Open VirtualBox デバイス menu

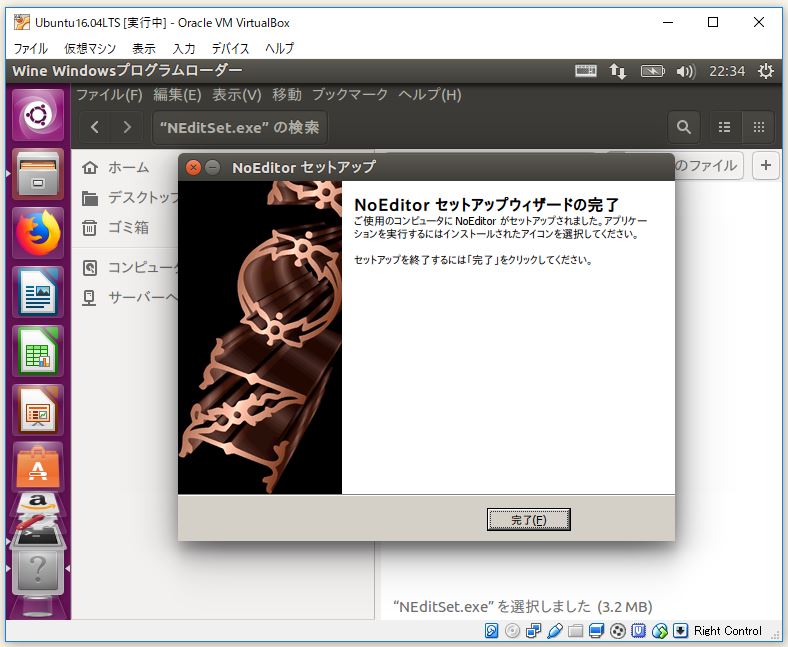[x=231, y=48]
